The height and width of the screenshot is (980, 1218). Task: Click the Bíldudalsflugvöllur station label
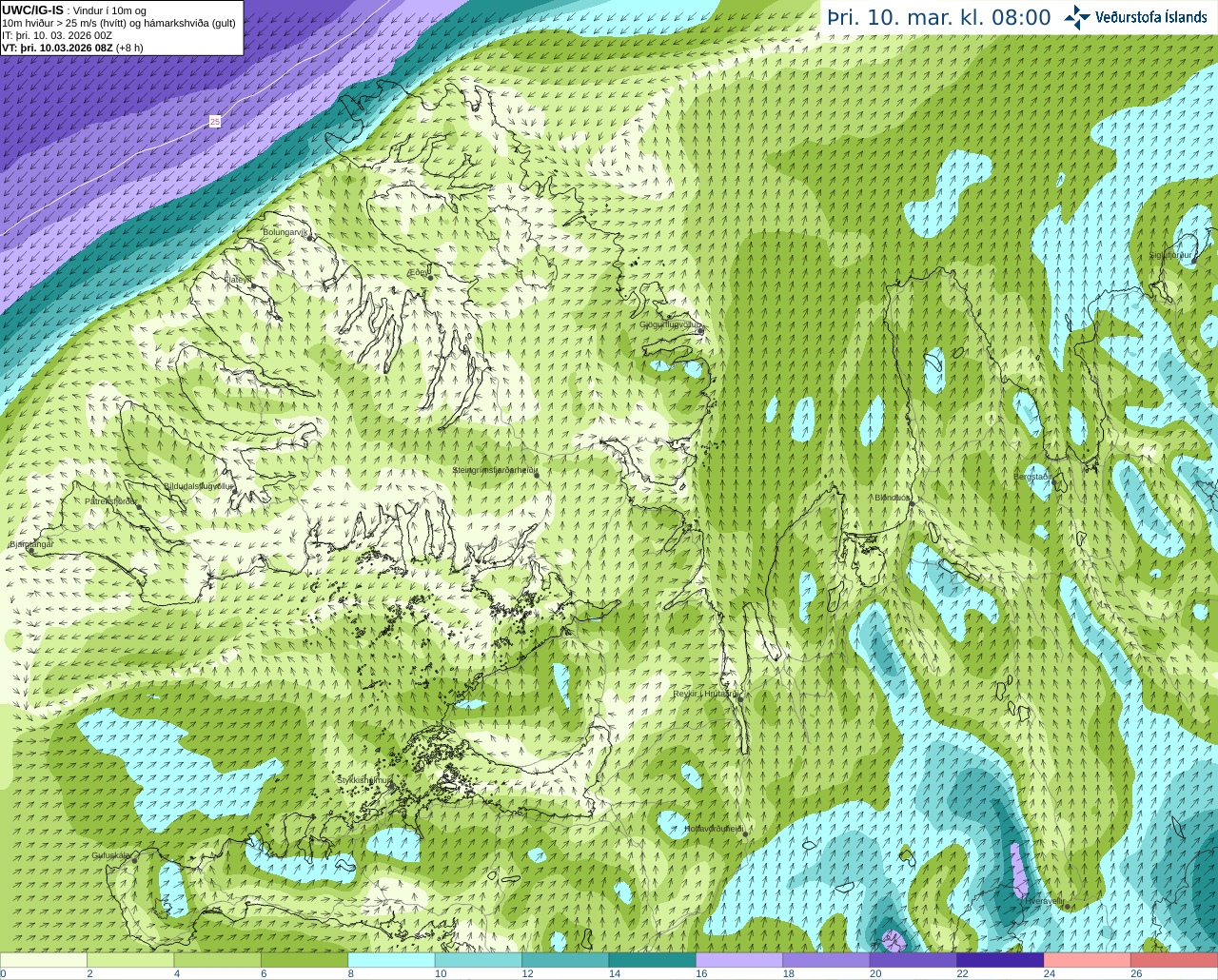199,485
